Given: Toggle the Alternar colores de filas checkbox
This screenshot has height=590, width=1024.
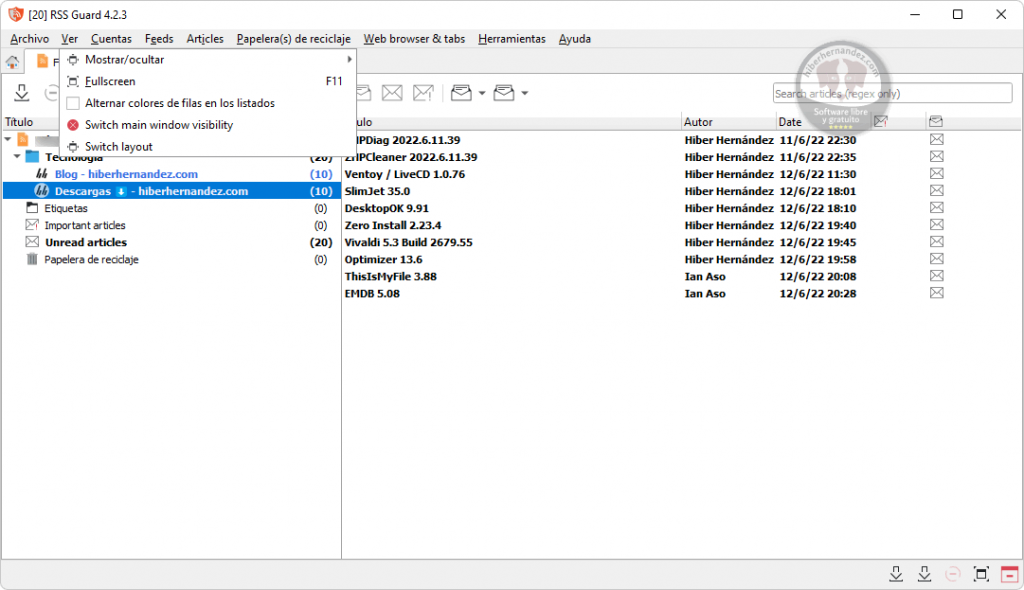Looking at the screenshot, I should [x=73, y=103].
